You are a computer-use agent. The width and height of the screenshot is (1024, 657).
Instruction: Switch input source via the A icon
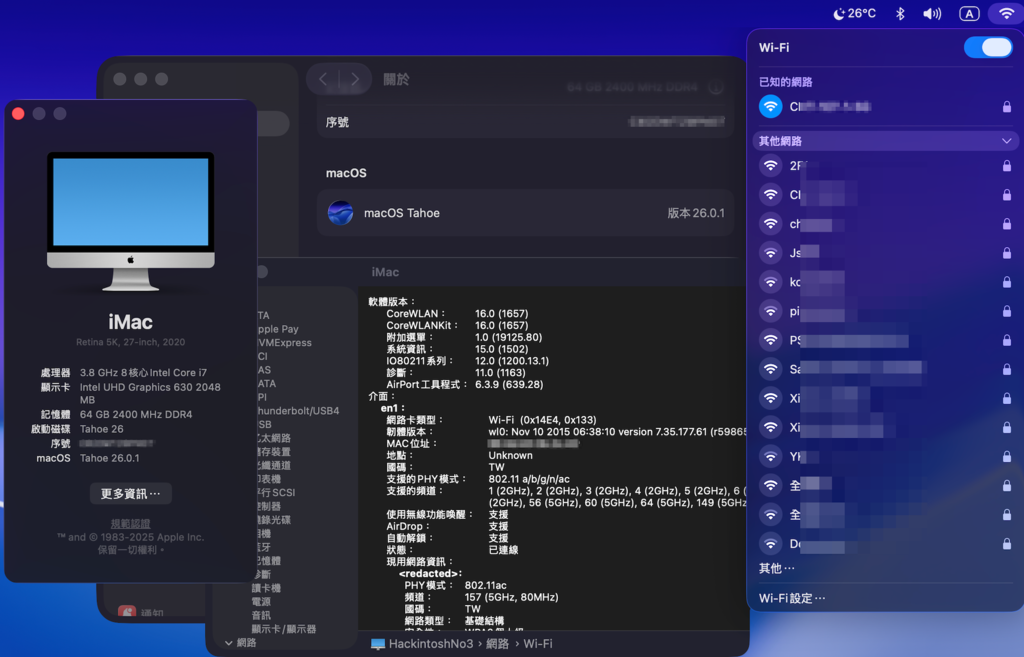(969, 13)
